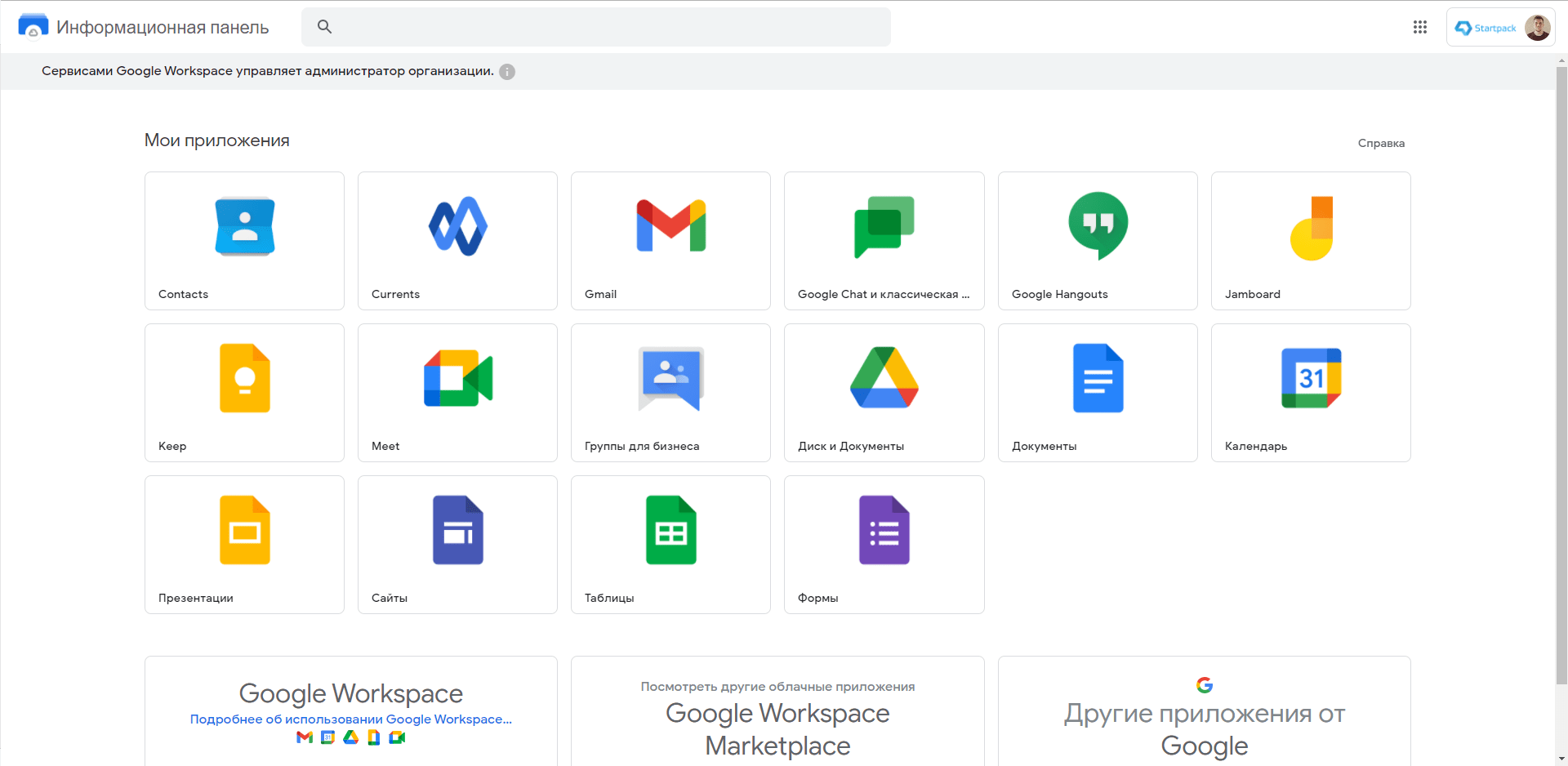Open the Таблицы sheets icon
Screen dimensions: 1568x766
(x=671, y=530)
